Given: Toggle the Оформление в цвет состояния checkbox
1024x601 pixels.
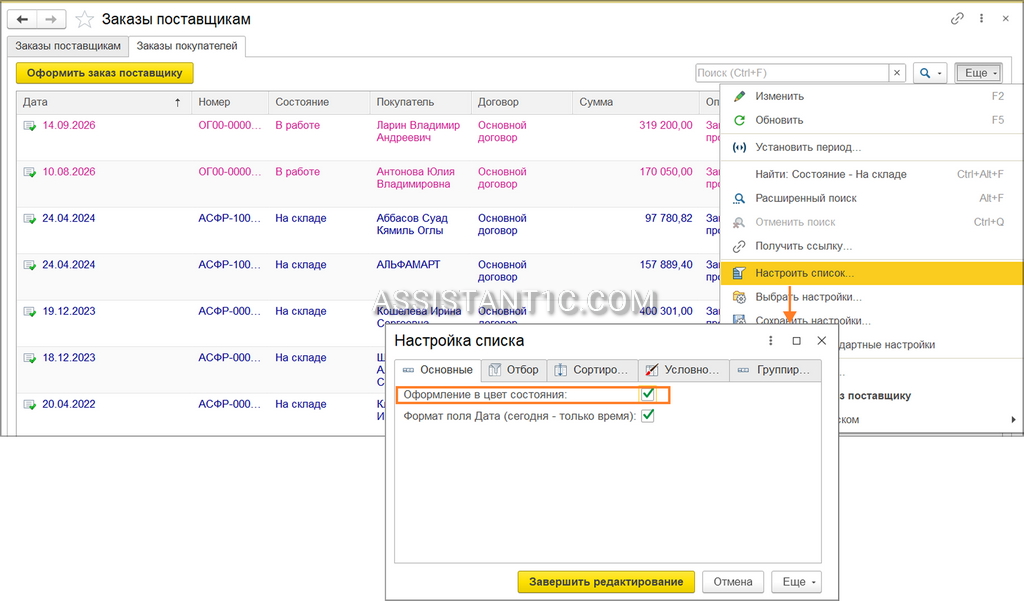Looking at the screenshot, I should click(x=648, y=395).
